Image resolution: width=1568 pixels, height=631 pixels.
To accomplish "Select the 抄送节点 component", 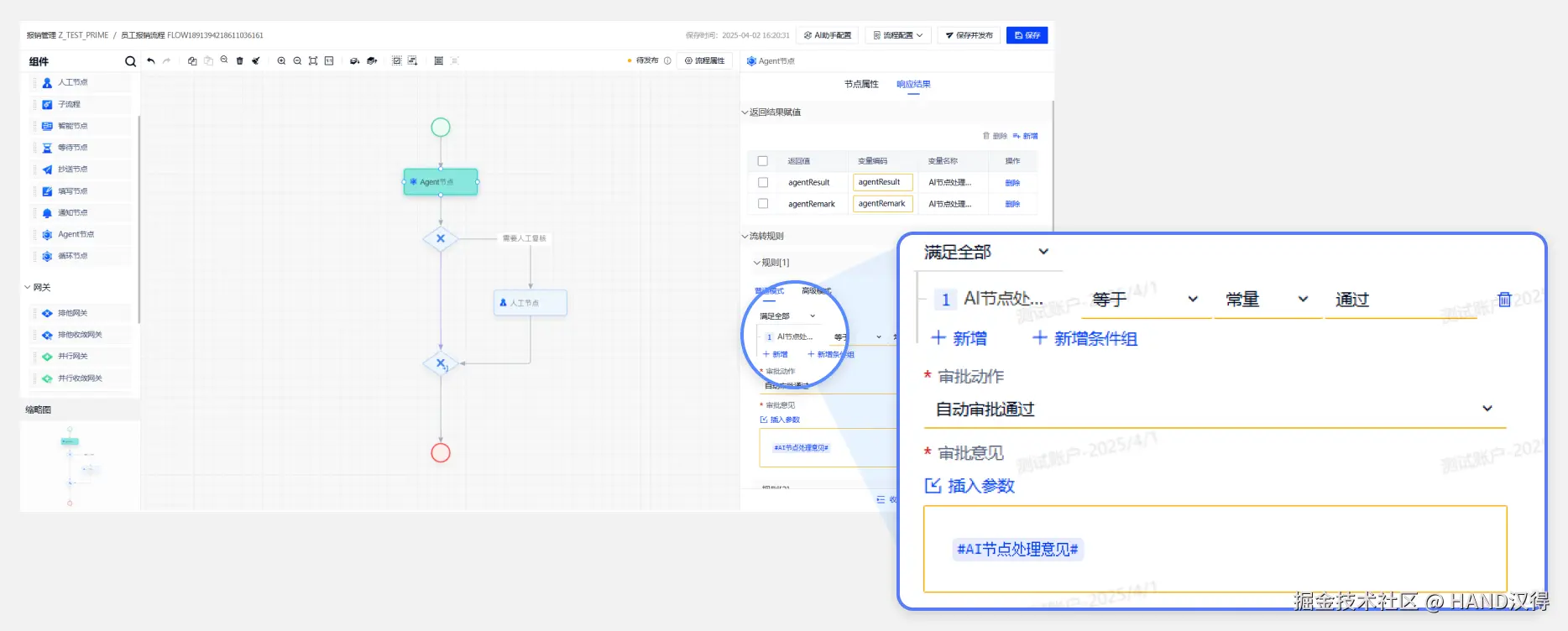I will [81, 169].
